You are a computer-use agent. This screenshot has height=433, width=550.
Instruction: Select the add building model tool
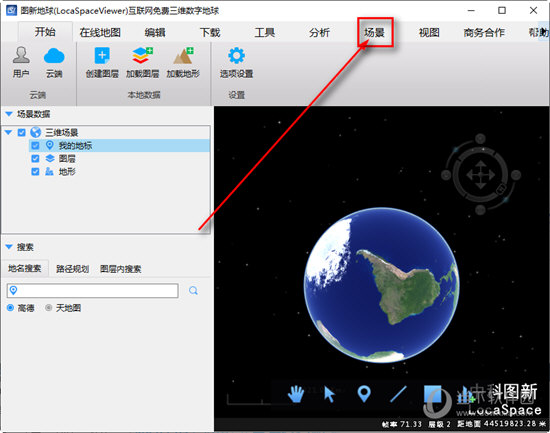tap(465, 394)
